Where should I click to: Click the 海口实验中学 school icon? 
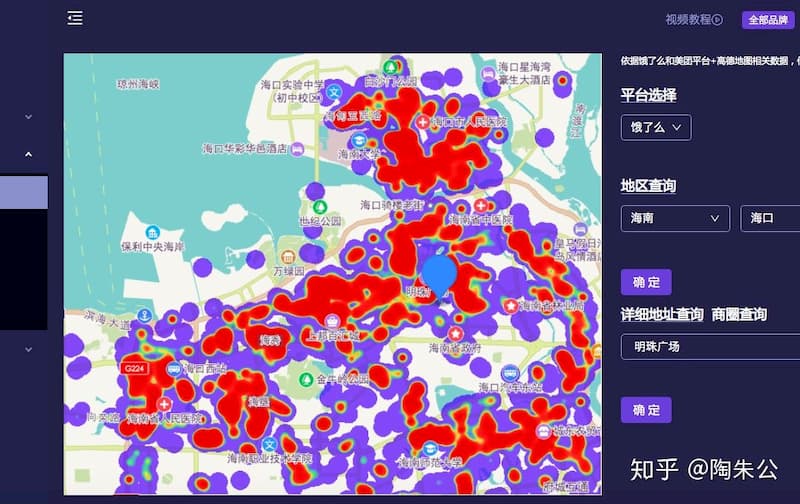(334, 92)
